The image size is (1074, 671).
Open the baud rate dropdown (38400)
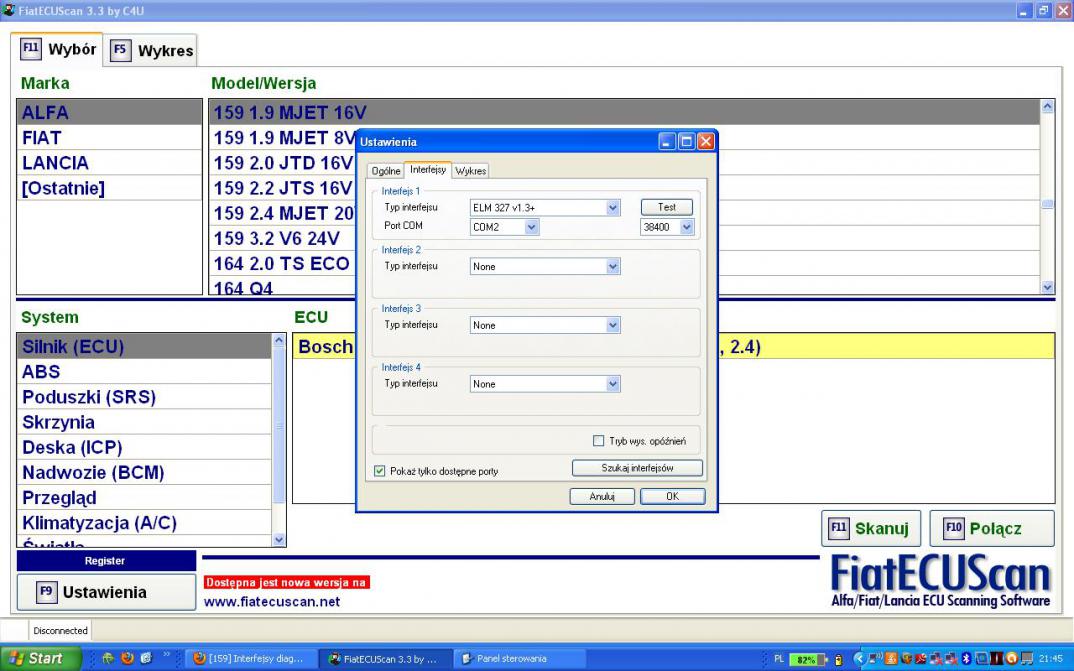(687, 227)
